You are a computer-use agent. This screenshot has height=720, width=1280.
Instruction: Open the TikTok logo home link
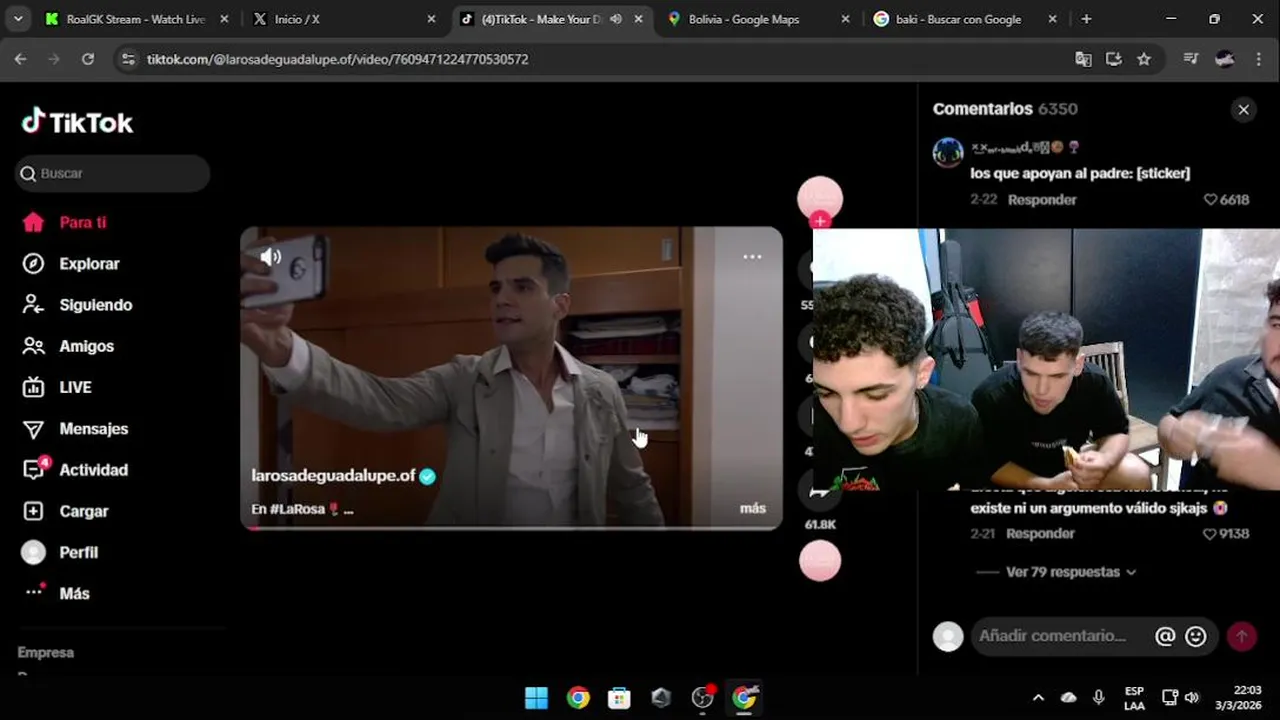point(77,122)
